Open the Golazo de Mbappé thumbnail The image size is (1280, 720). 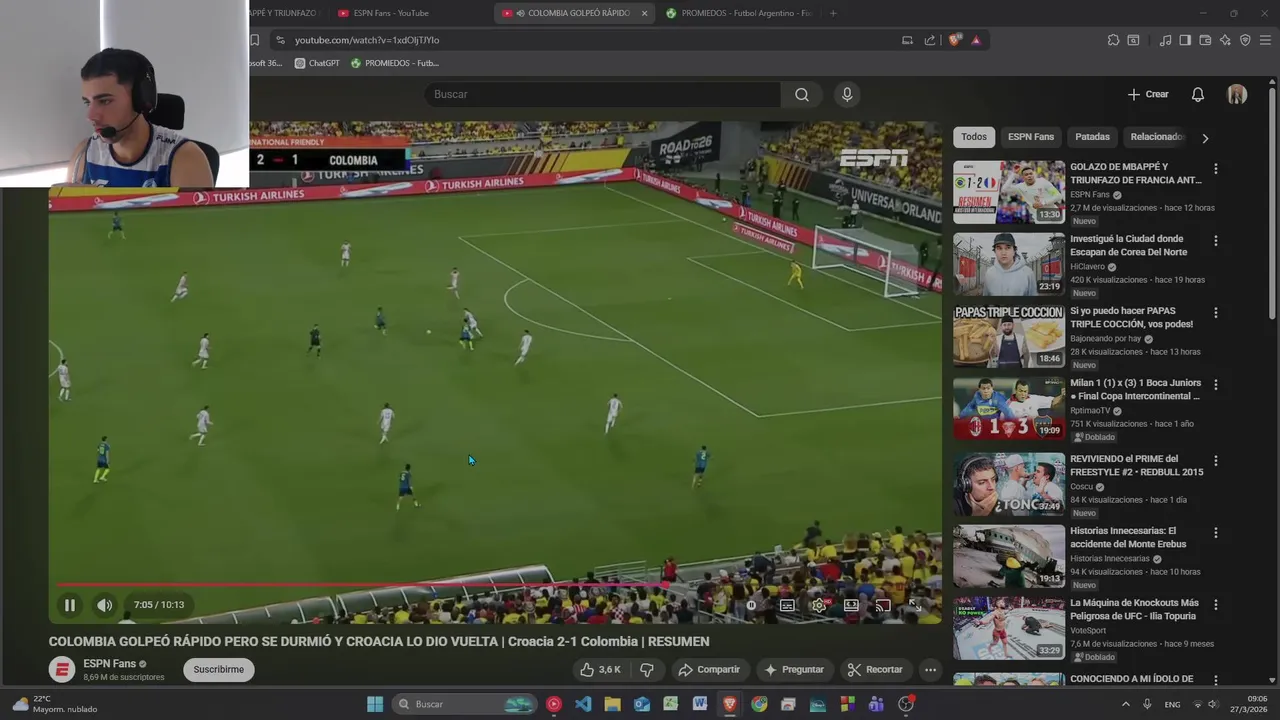click(1009, 192)
